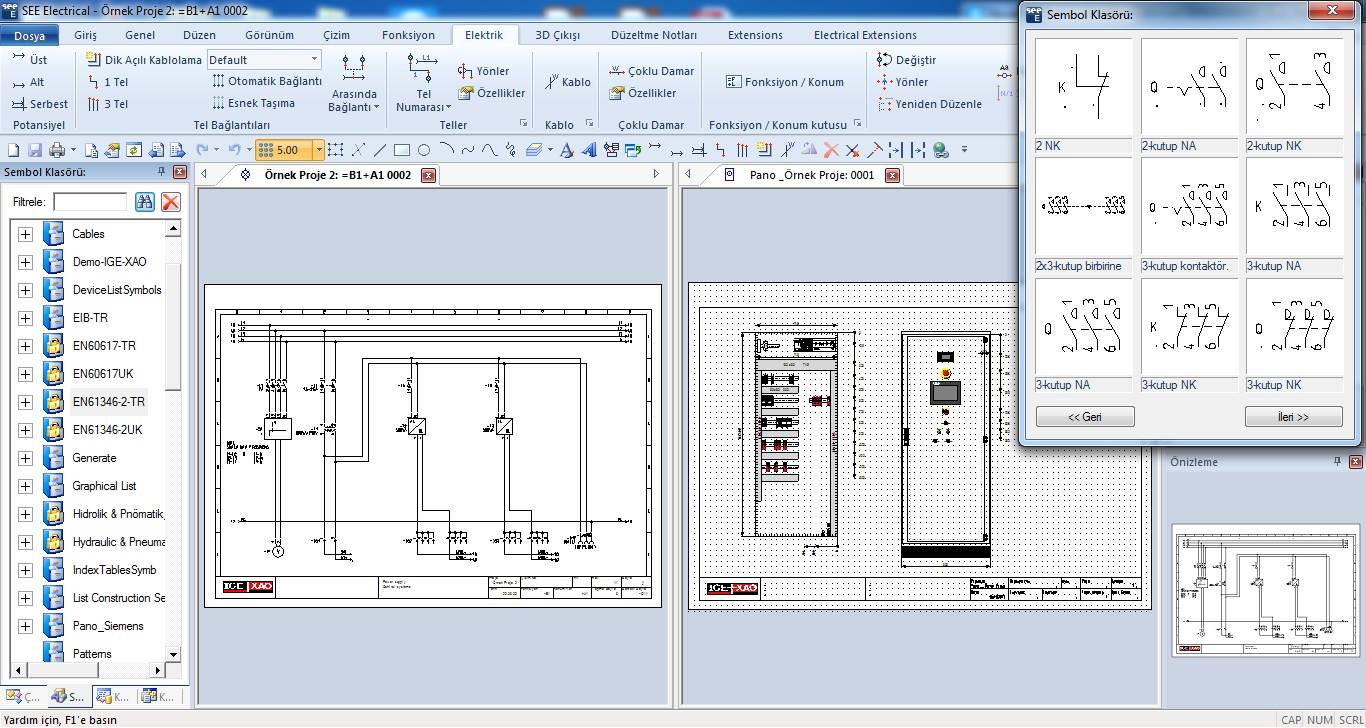The width and height of the screenshot is (1366, 728).
Task: Click Yeniden Düzenle in the ribbon
Action: click(x=929, y=104)
